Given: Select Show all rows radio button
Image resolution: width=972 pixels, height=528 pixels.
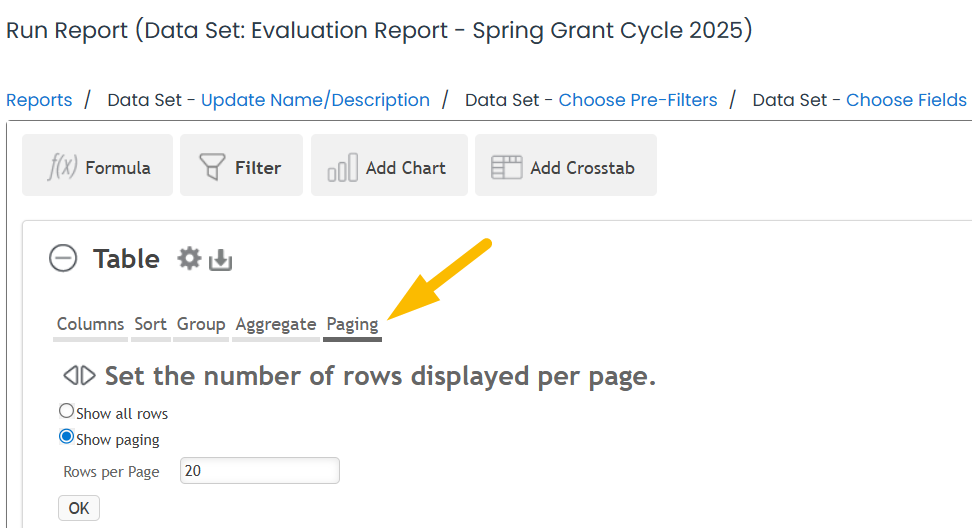Looking at the screenshot, I should [66, 411].
